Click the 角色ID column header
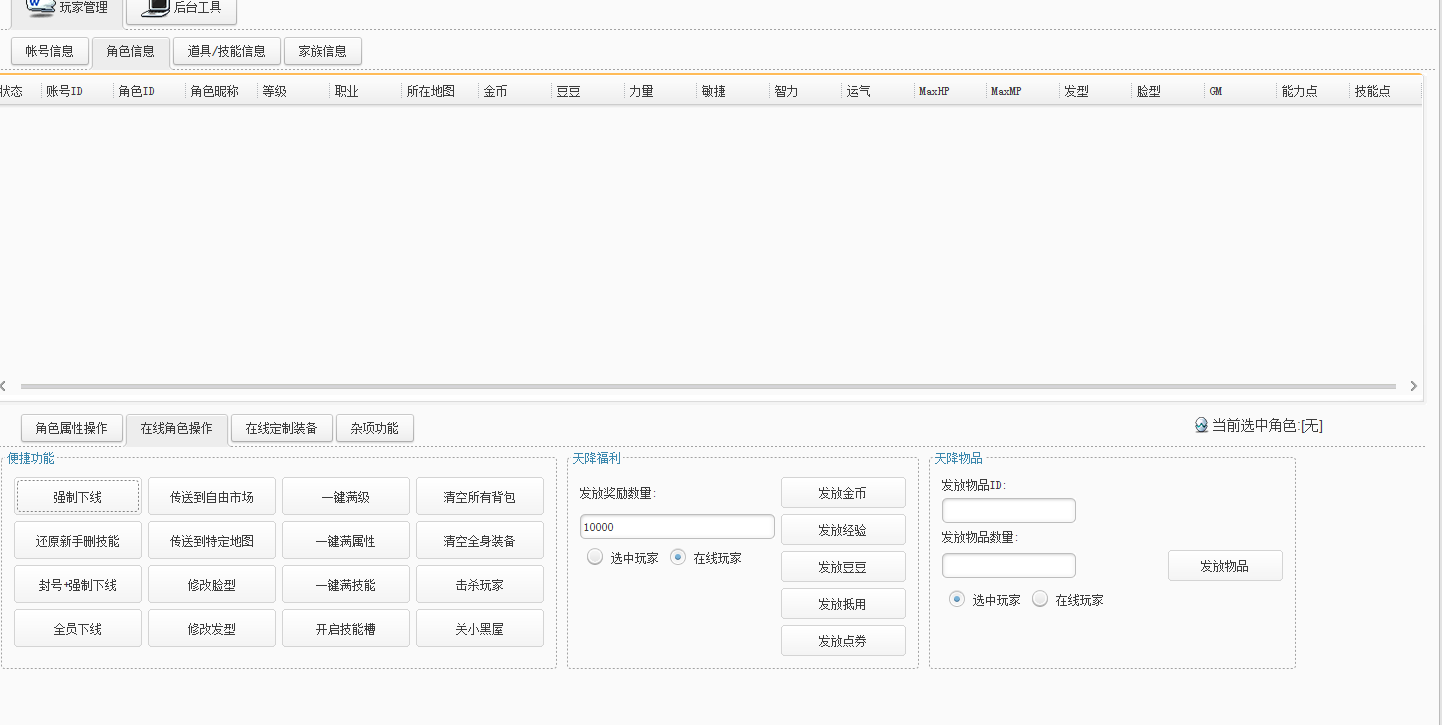Image resolution: width=1442 pixels, height=725 pixels. click(x=149, y=91)
